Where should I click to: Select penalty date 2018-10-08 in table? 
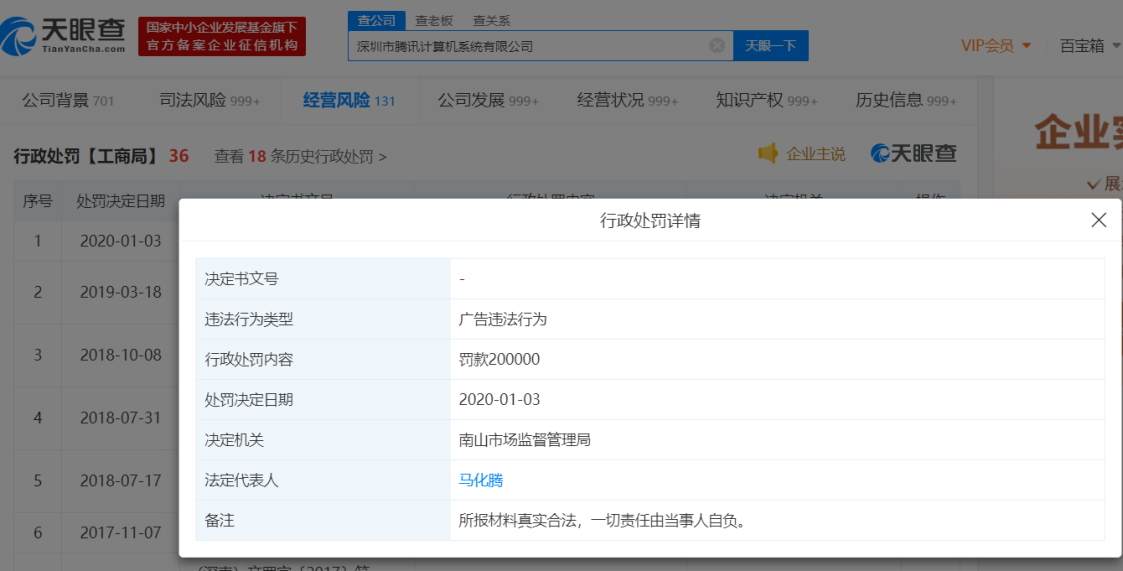[x=120, y=355]
